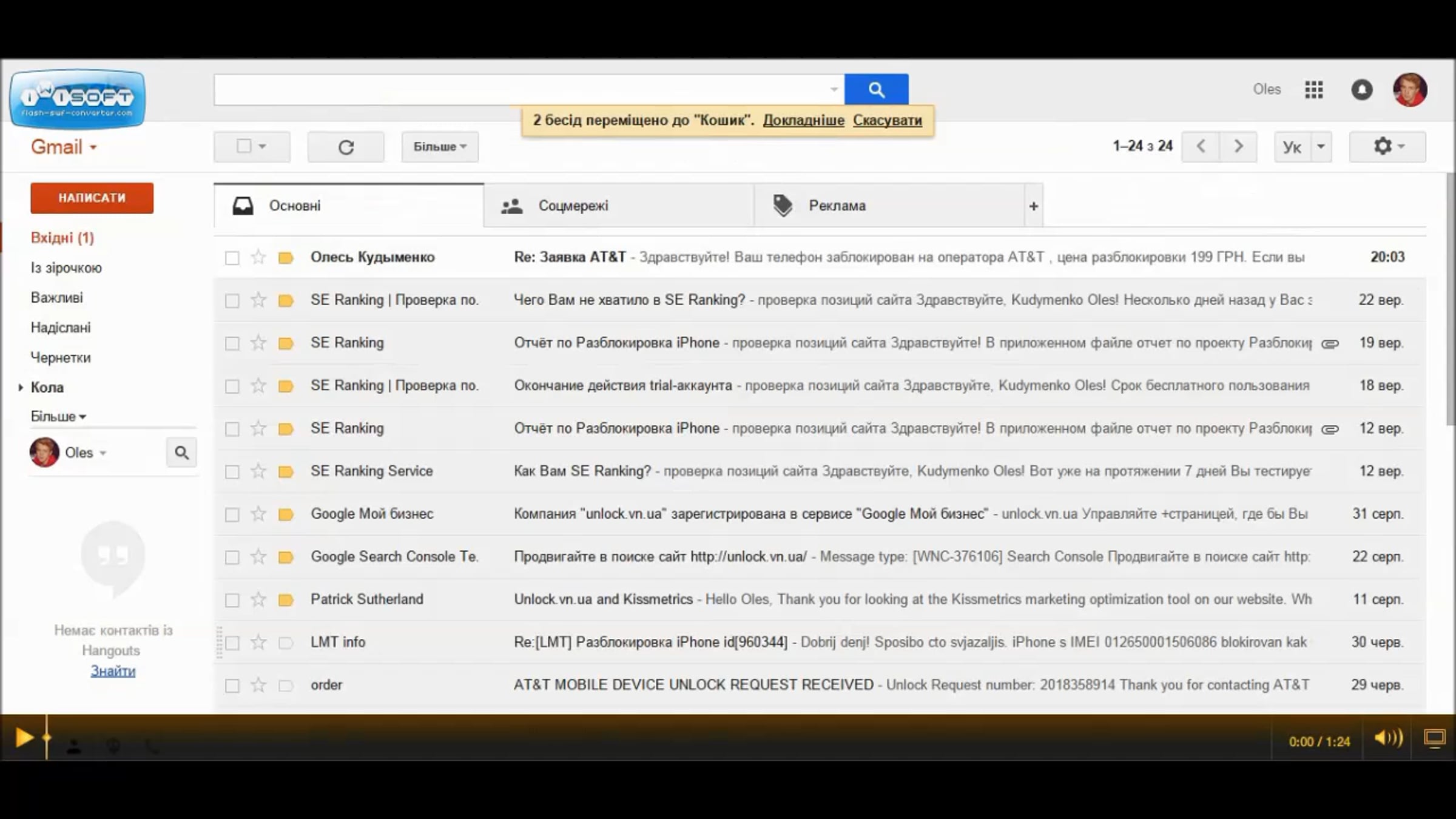The width and height of the screenshot is (1456, 819).
Task: Click the blue search magnifier button
Action: tap(876, 90)
